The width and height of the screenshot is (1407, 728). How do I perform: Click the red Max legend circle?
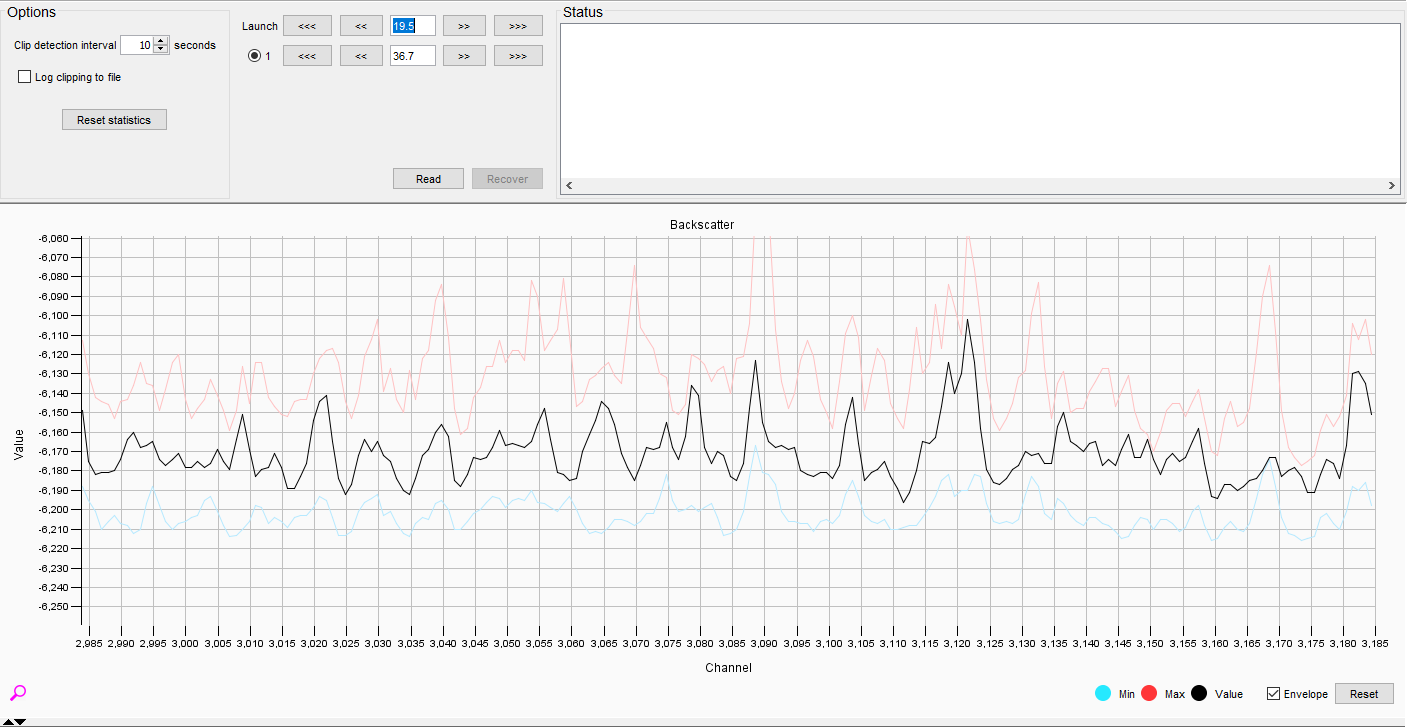tap(1149, 693)
